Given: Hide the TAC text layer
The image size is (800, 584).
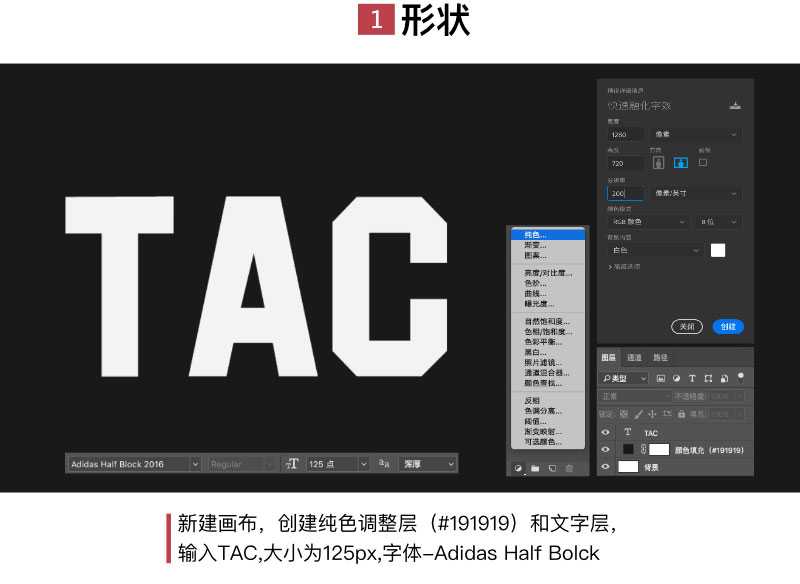Looking at the screenshot, I should (604, 432).
